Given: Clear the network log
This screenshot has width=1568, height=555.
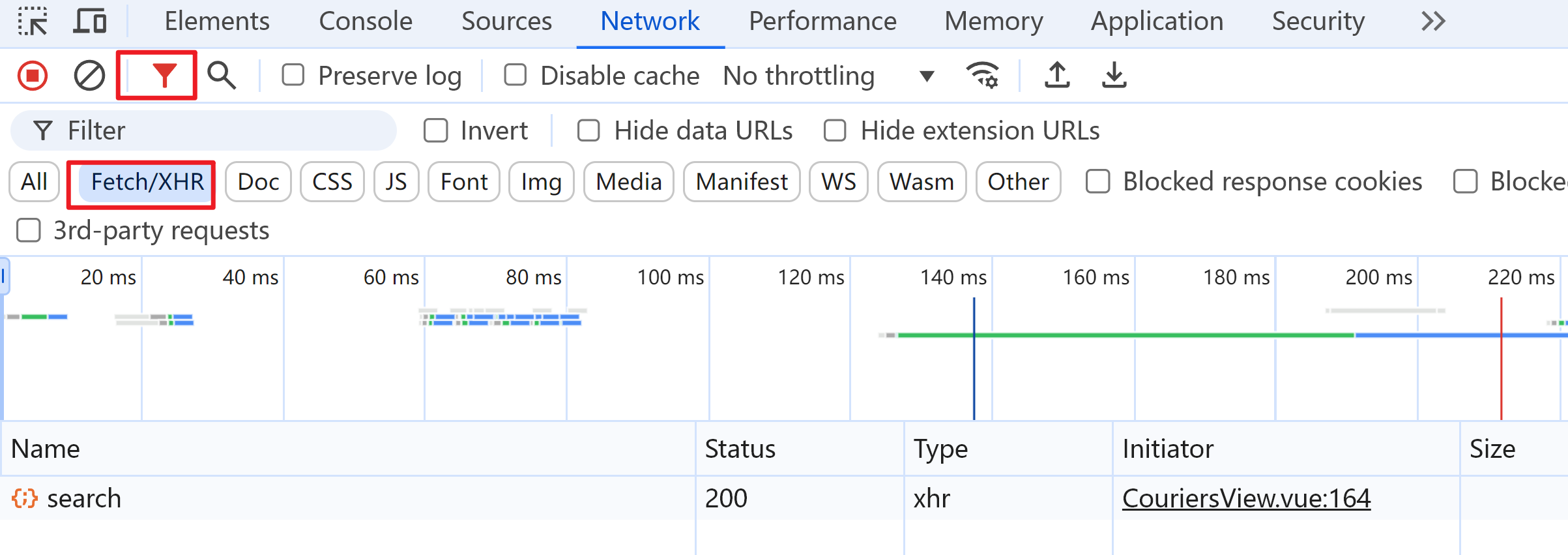Looking at the screenshot, I should 89,76.
